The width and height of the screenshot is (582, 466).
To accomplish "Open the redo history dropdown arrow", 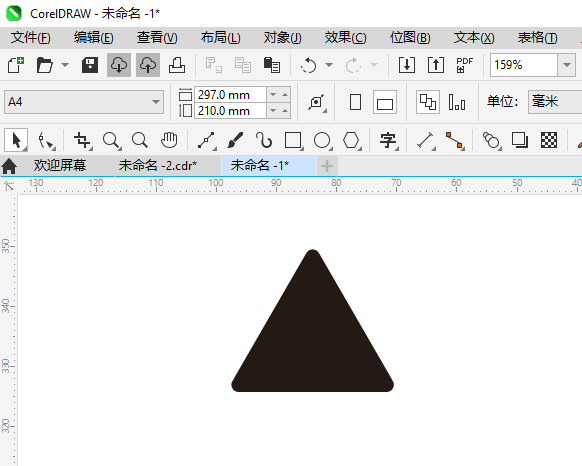I will tap(374, 65).
